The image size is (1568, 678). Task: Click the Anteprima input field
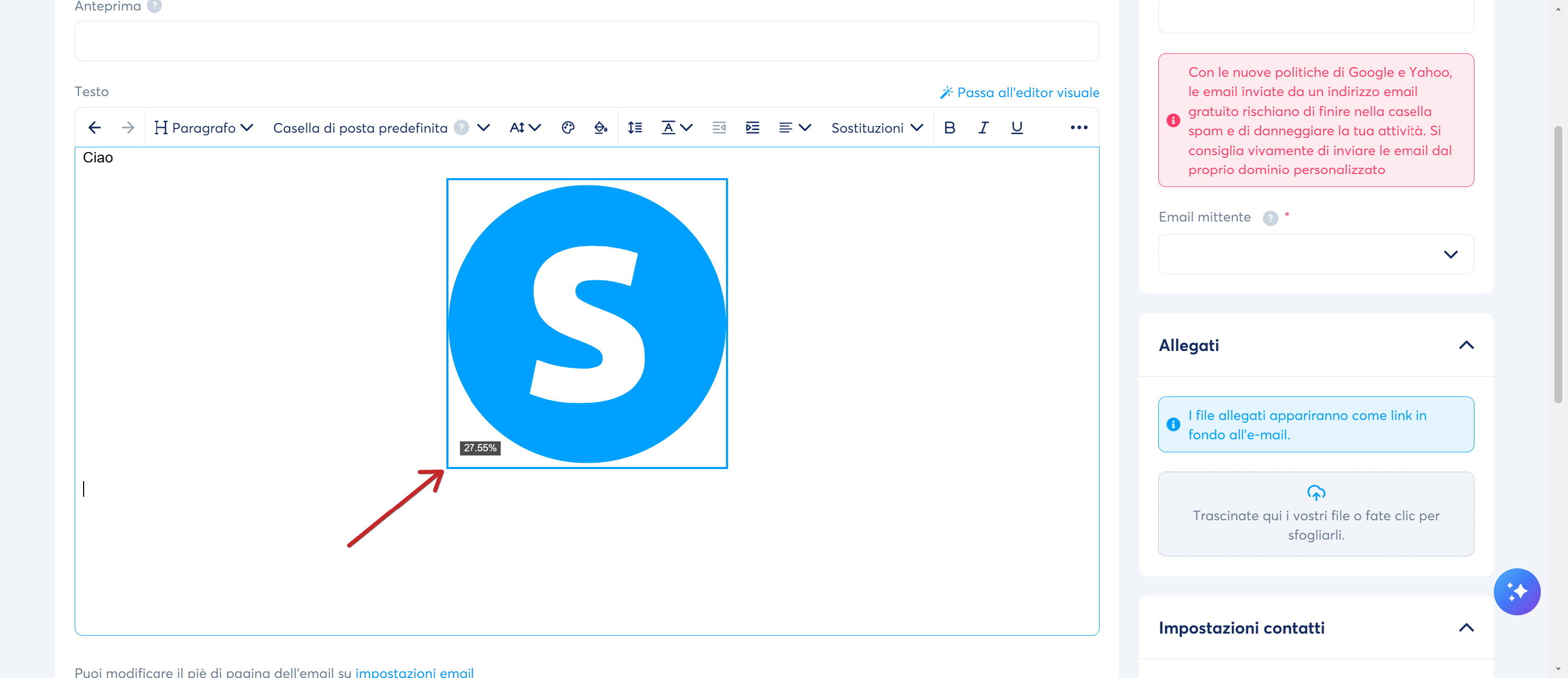tap(587, 41)
